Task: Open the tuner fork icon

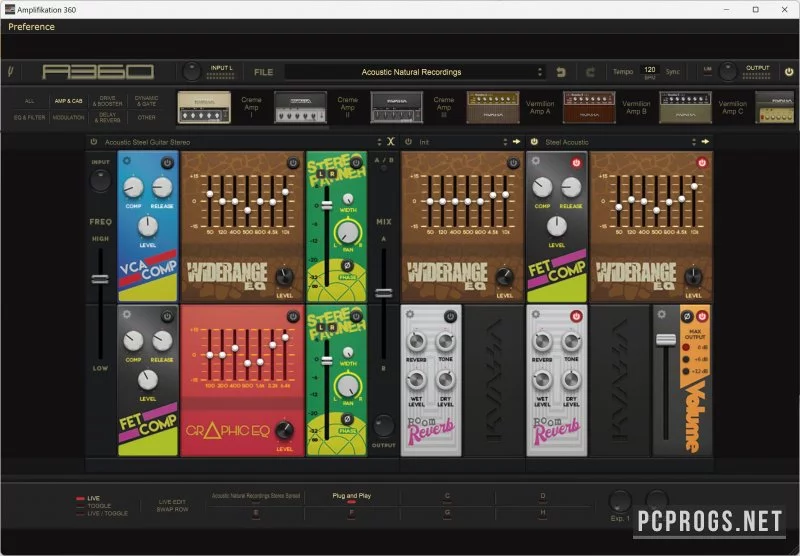Action: pos(11,72)
